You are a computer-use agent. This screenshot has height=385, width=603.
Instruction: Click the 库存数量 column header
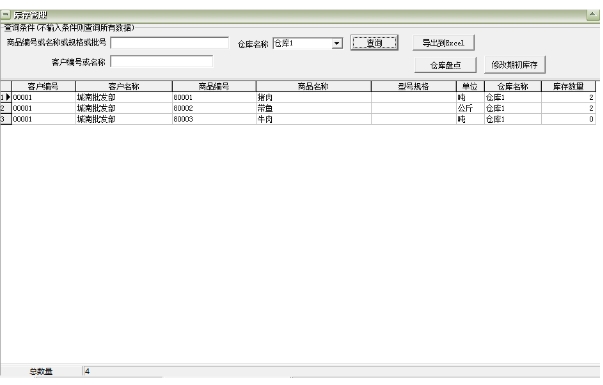point(568,86)
